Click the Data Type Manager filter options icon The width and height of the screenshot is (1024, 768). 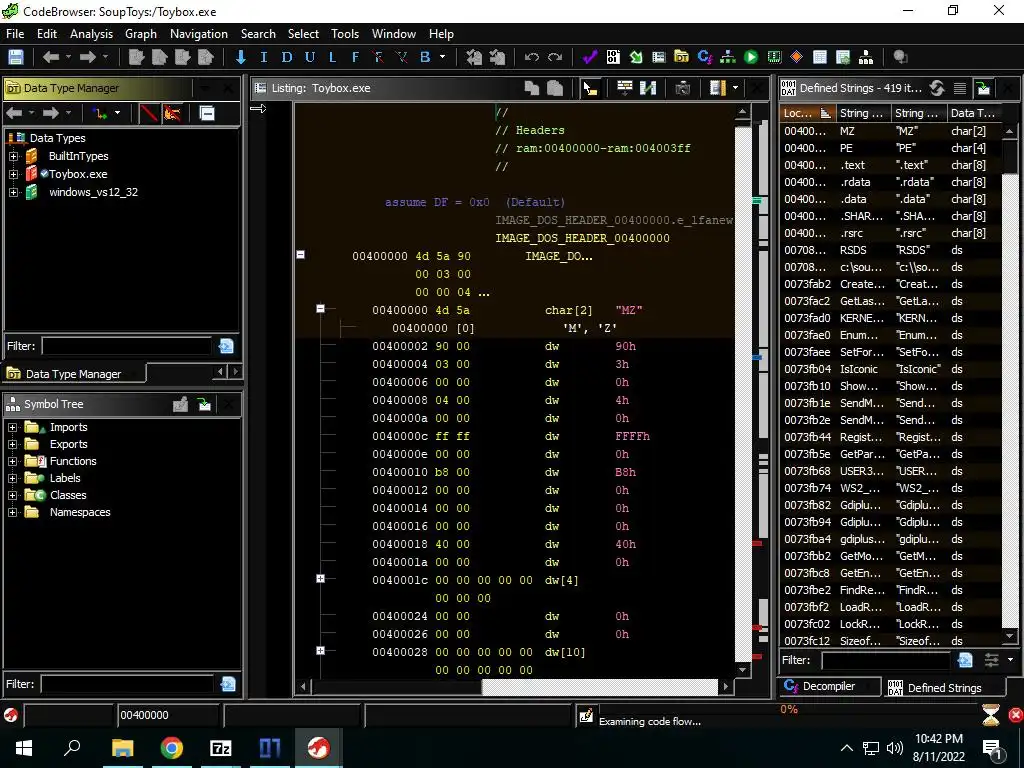pyautogui.click(x=226, y=346)
